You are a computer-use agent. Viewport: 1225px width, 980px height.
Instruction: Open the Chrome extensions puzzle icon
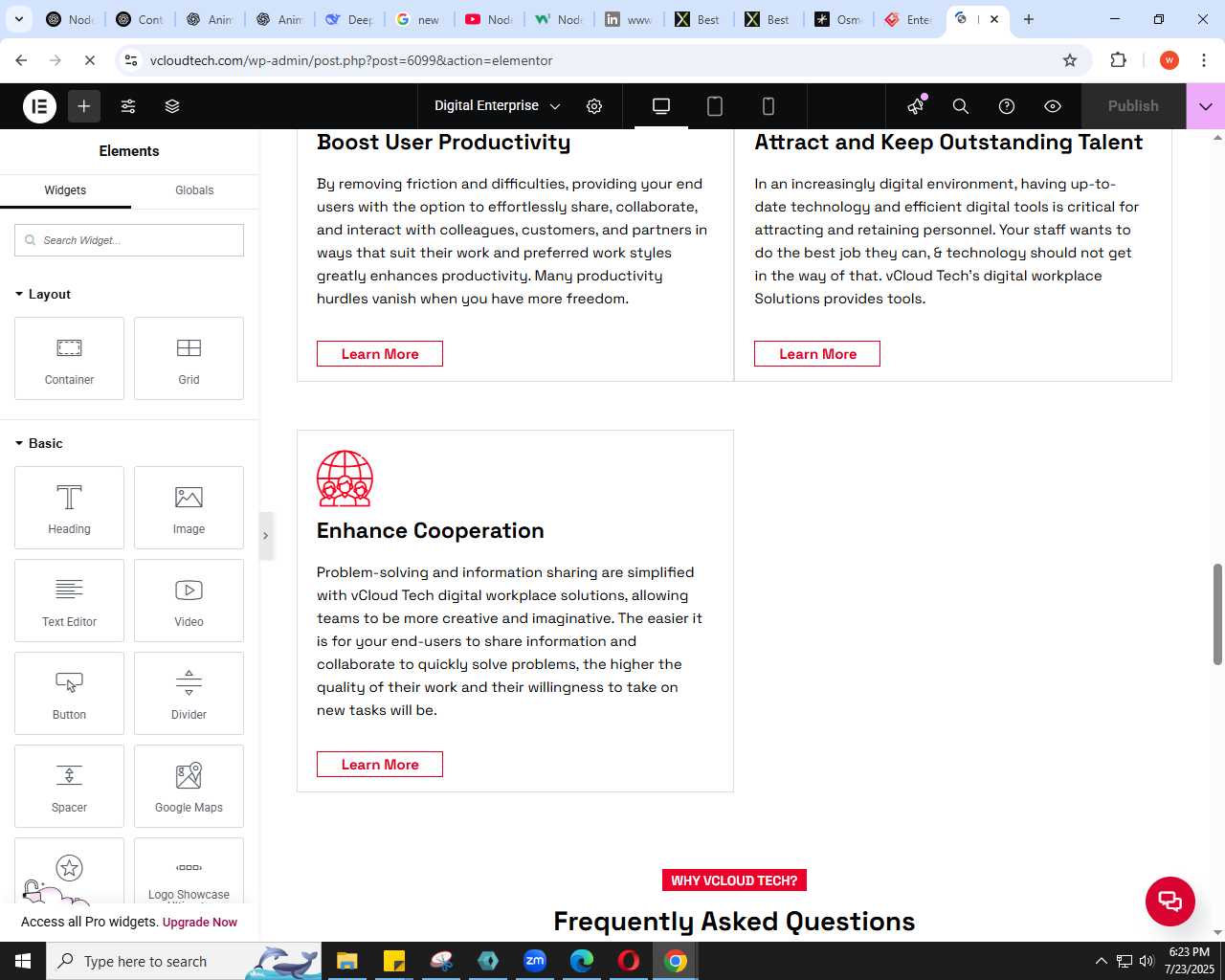(x=1118, y=60)
